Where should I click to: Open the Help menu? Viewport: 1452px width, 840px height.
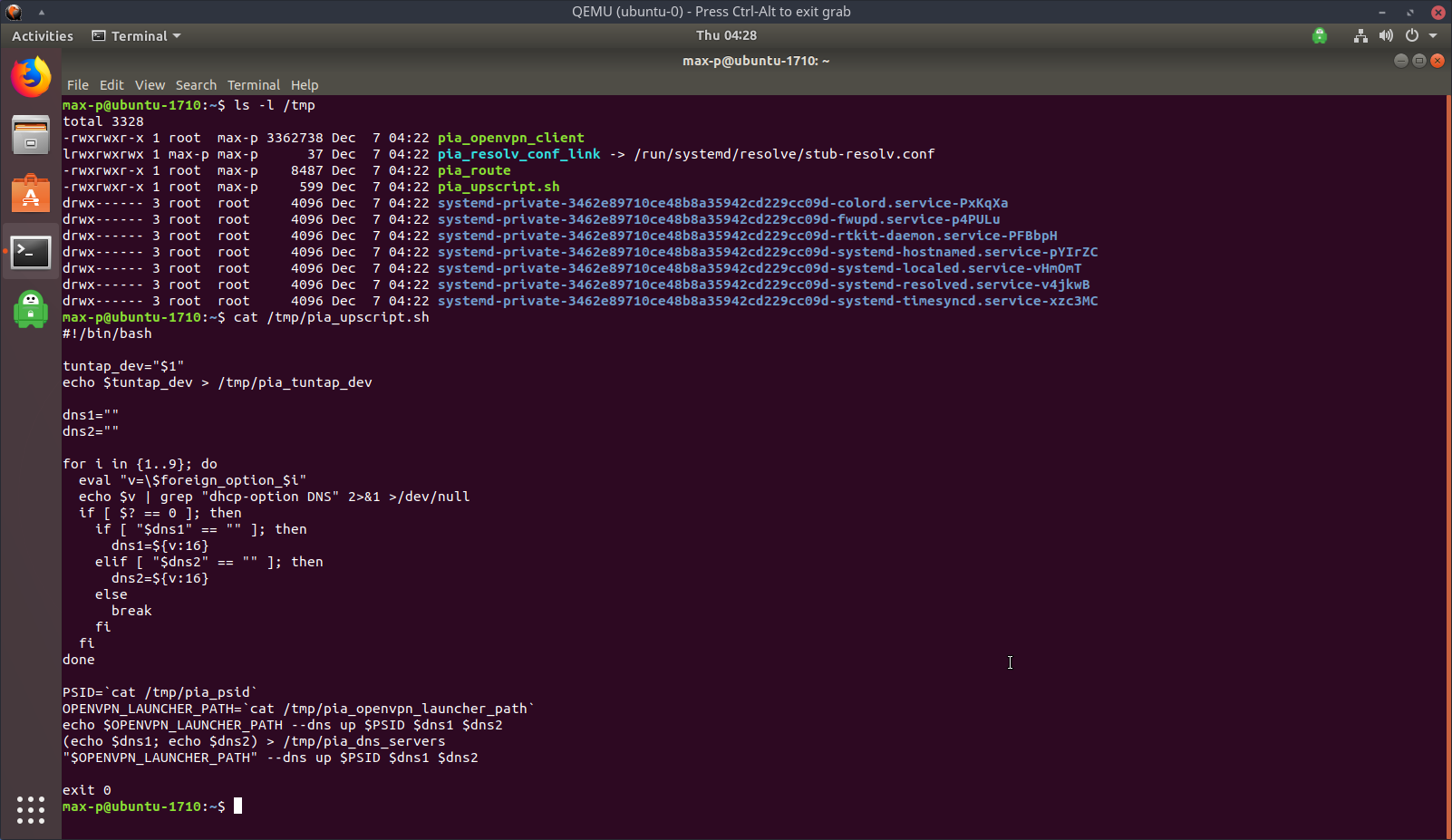pos(305,85)
